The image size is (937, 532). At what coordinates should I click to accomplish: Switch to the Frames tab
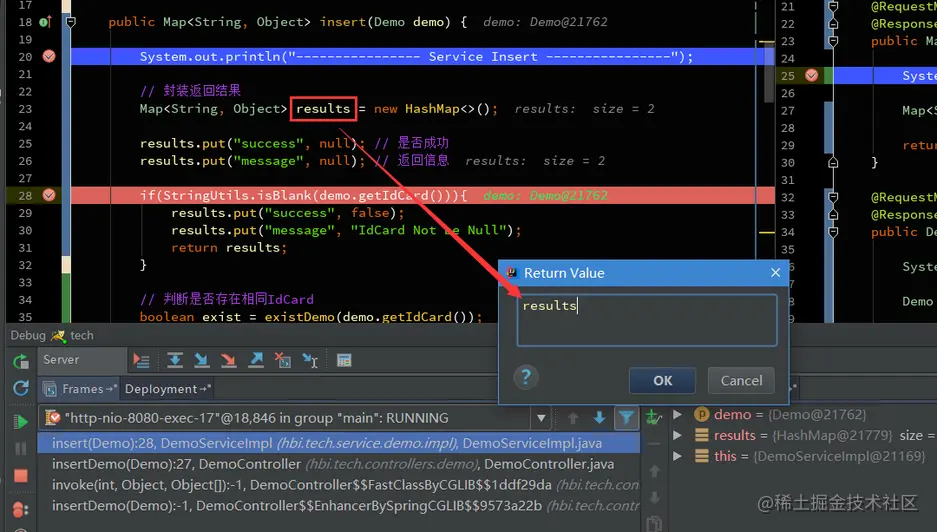pos(79,389)
